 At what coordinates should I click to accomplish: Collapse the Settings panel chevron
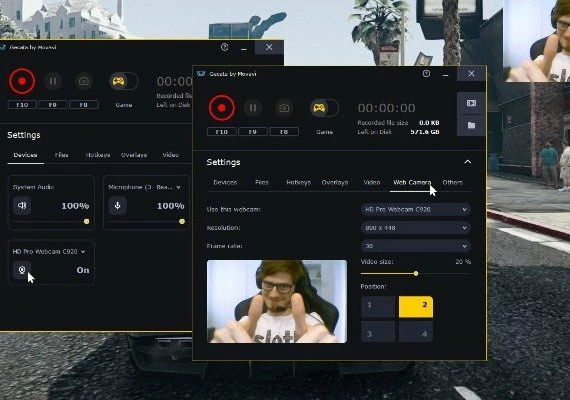(x=467, y=162)
